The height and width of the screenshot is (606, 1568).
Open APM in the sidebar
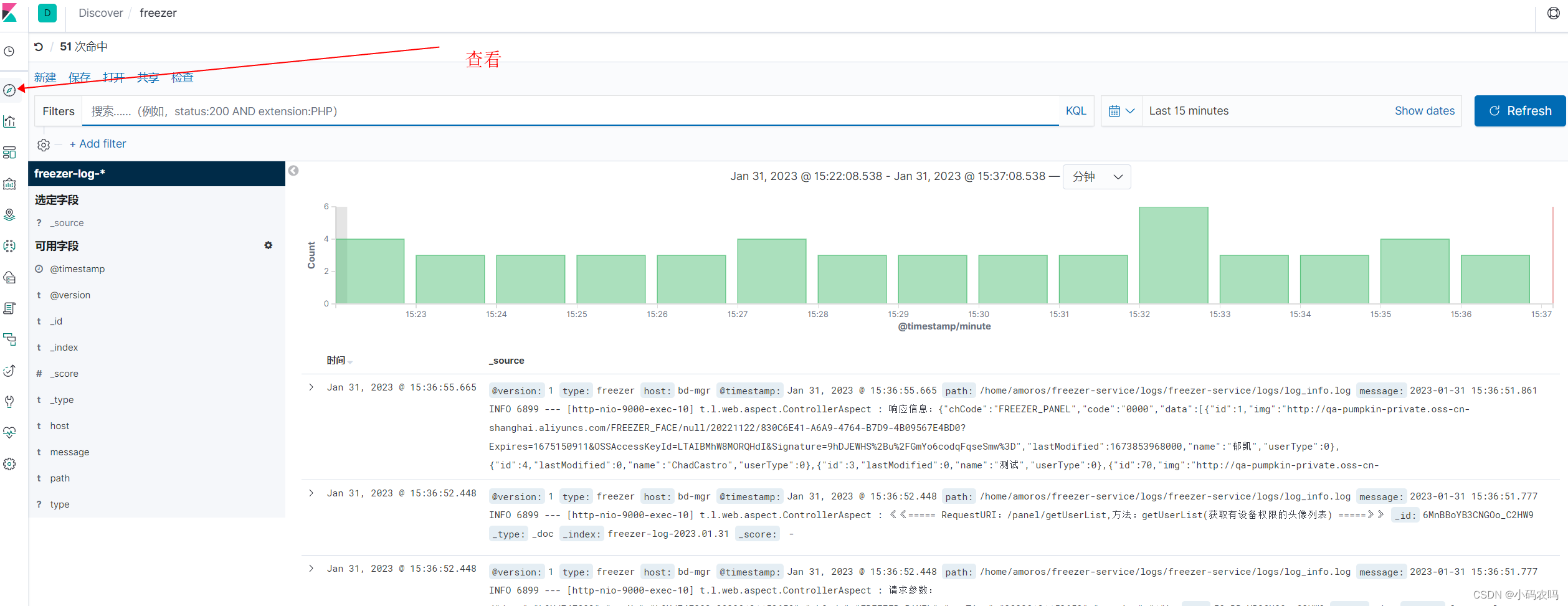[9, 339]
